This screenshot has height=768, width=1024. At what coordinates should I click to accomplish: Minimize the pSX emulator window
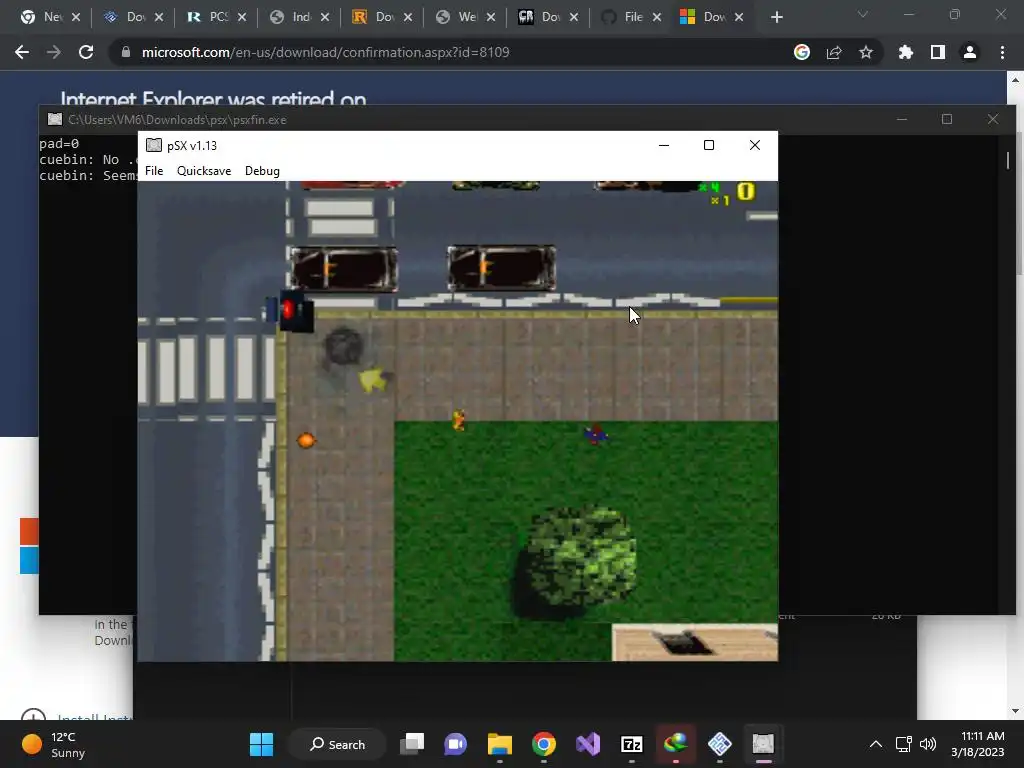[664, 145]
